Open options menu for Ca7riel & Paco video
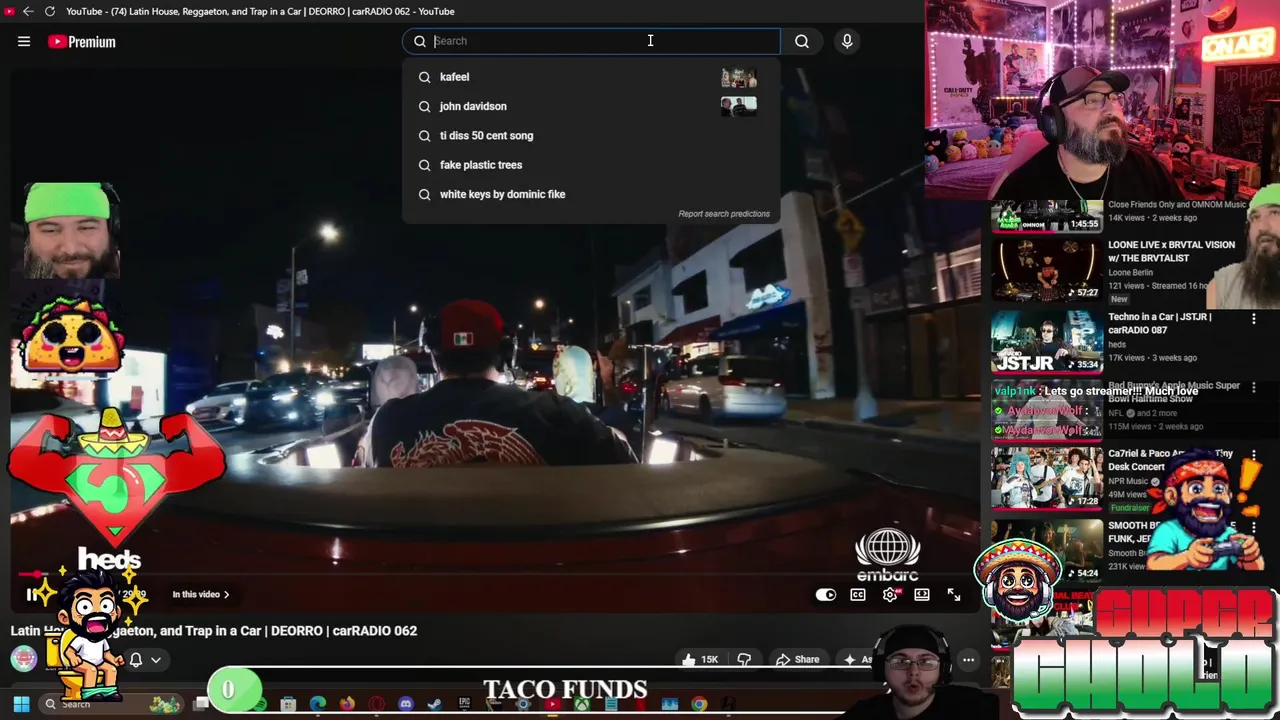This screenshot has height=720, width=1280. (1254, 455)
